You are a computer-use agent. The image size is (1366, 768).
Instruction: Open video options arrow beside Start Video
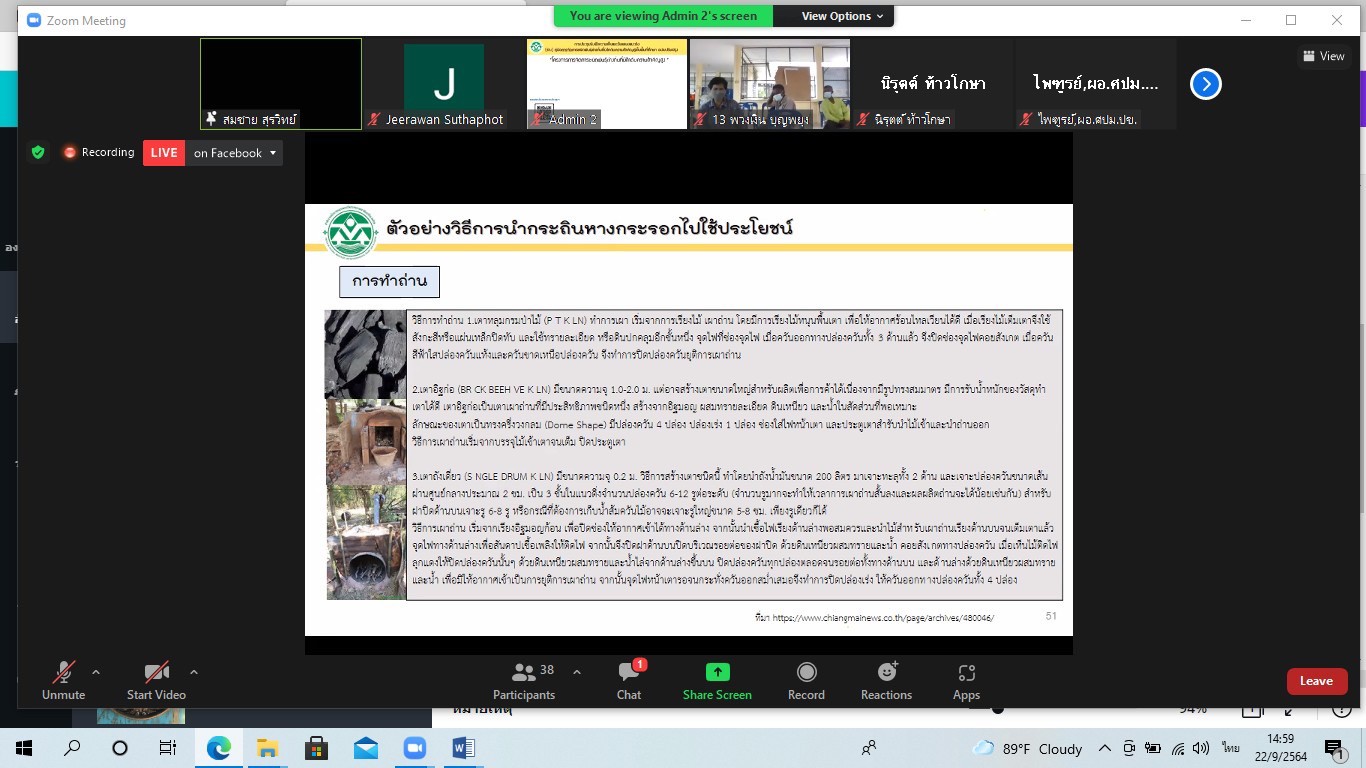tap(194, 672)
